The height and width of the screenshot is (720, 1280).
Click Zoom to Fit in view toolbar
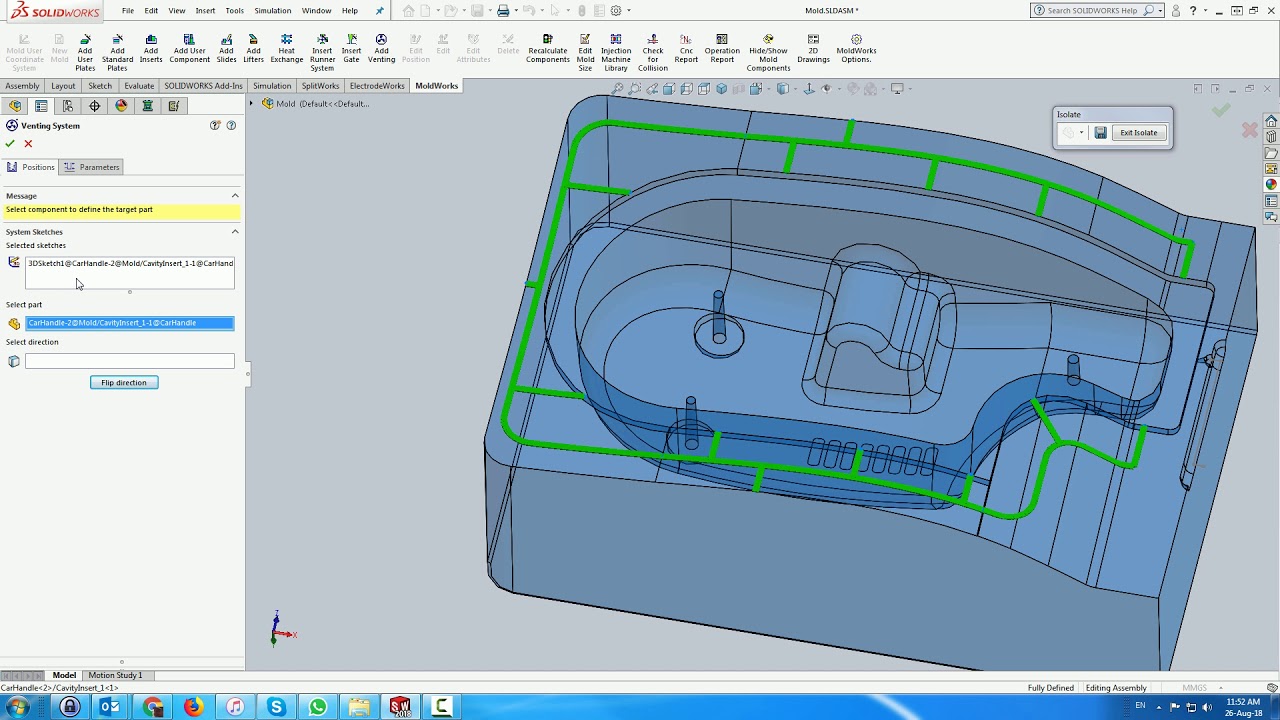(618, 89)
